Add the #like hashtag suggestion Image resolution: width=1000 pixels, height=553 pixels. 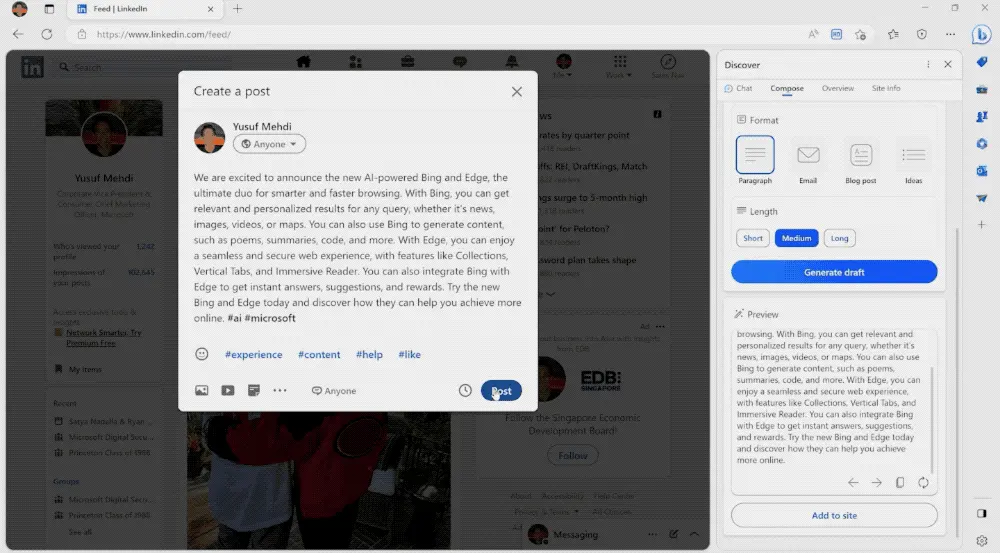pyautogui.click(x=409, y=355)
